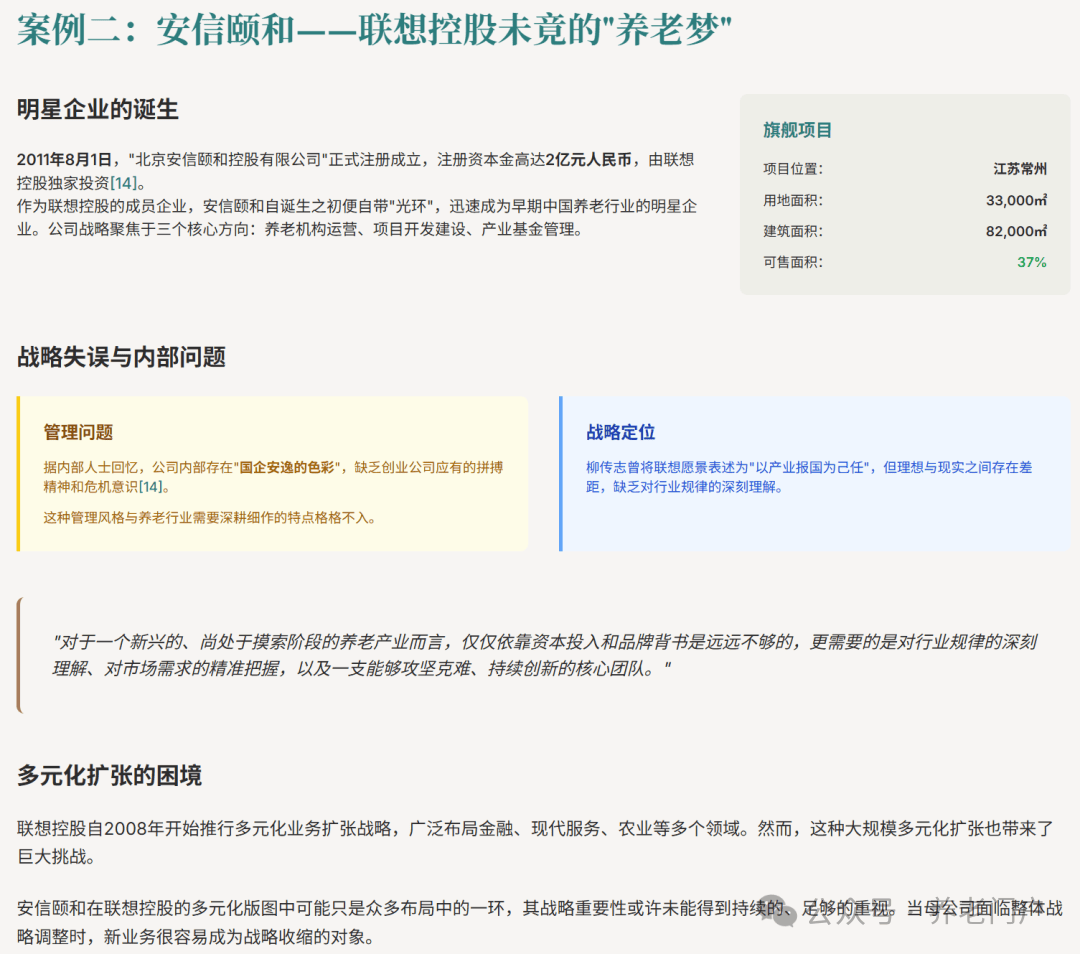
Task: Click the green 37% sellable area figure
Action: [1031, 262]
